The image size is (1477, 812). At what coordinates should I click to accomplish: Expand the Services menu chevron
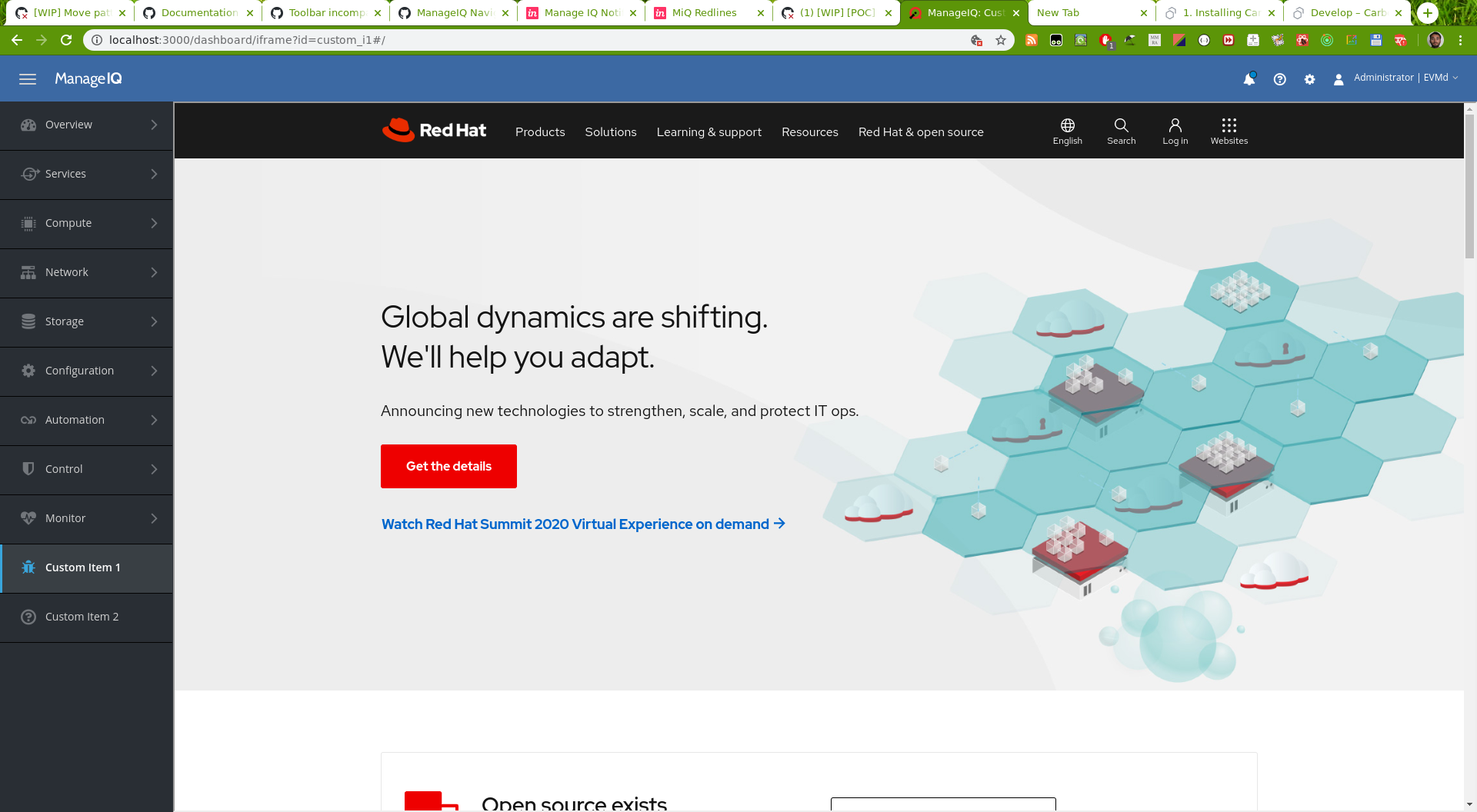(x=154, y=174)
